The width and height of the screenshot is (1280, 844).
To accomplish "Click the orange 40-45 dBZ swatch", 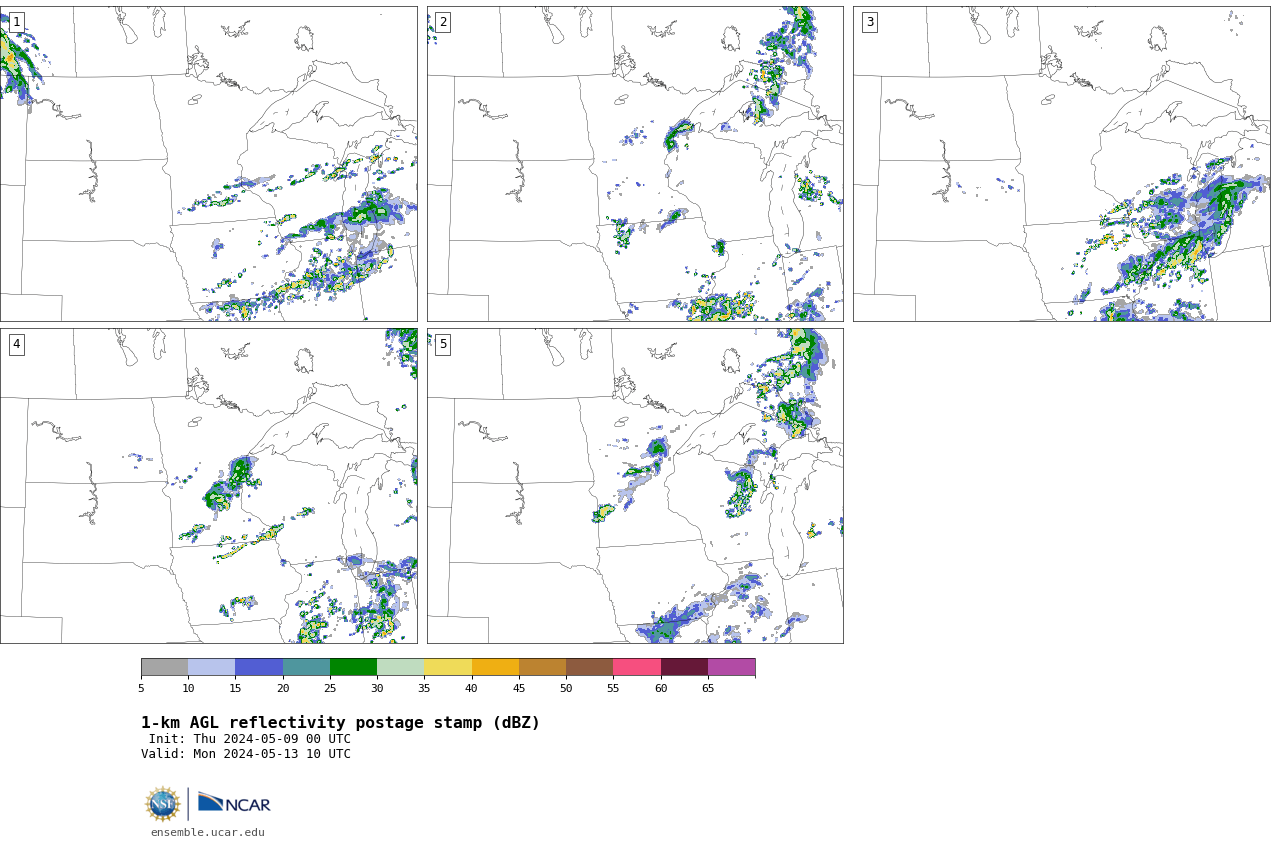I will (495, 667).
